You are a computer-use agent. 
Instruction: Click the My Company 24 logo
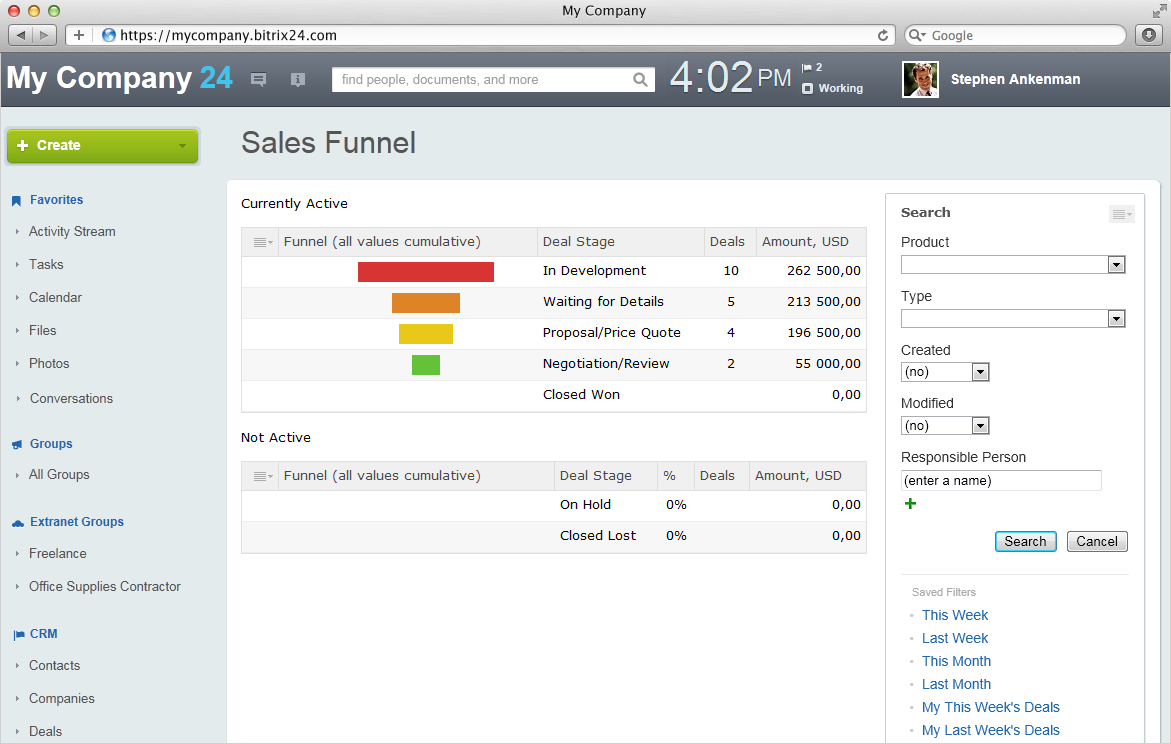(x=119, y=78)
